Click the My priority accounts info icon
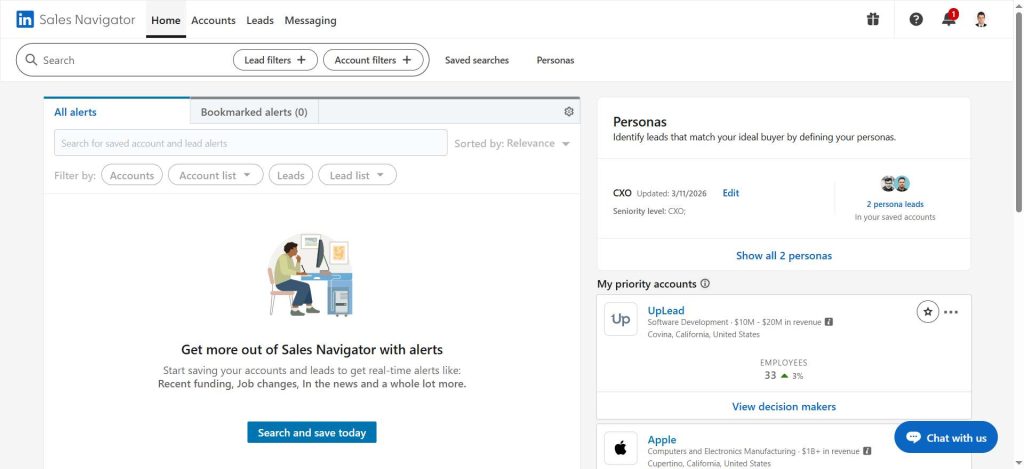Screen dimensions: 1024x469 click(x=705, y=283)
